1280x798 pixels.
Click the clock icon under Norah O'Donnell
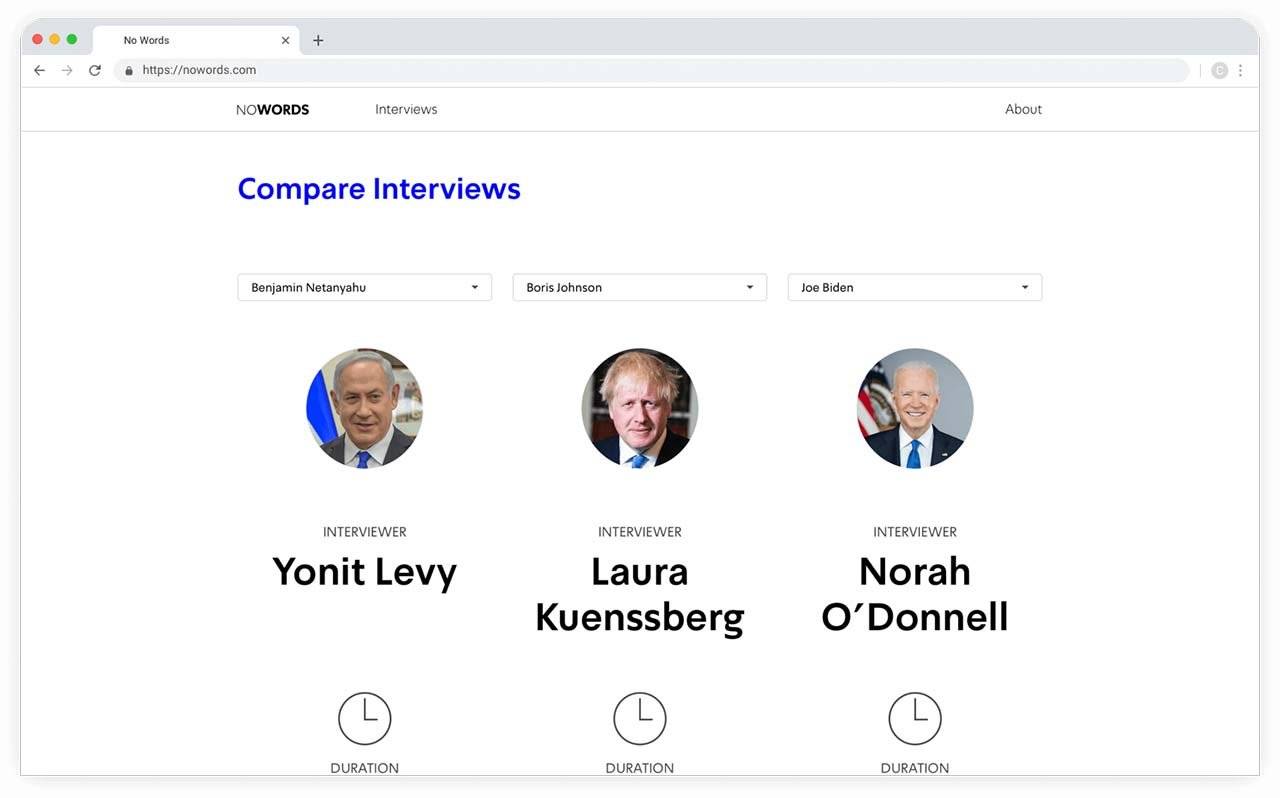tap(915, 718)
